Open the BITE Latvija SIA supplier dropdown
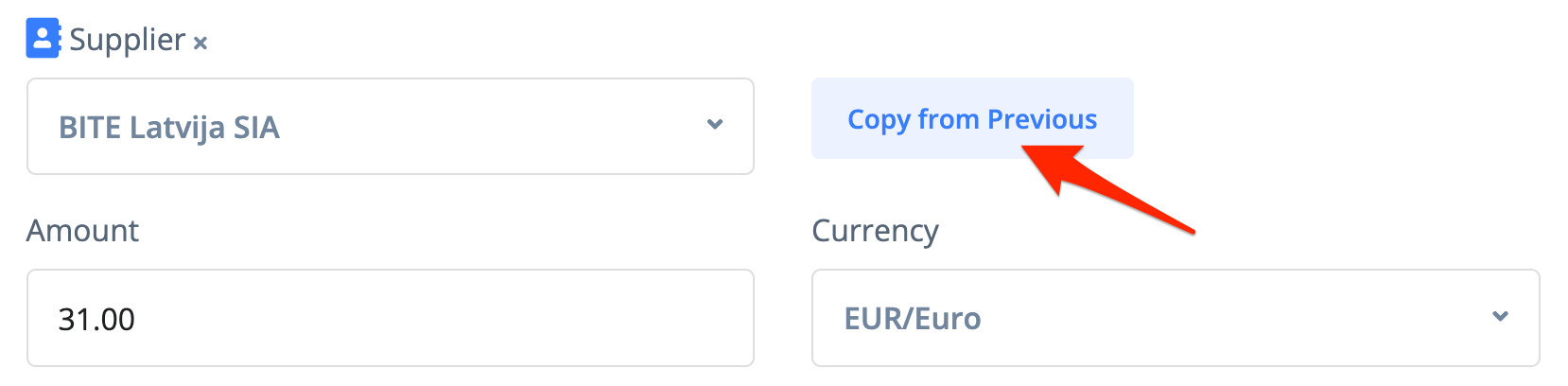1568x386 pixels. tap(390, 127)
